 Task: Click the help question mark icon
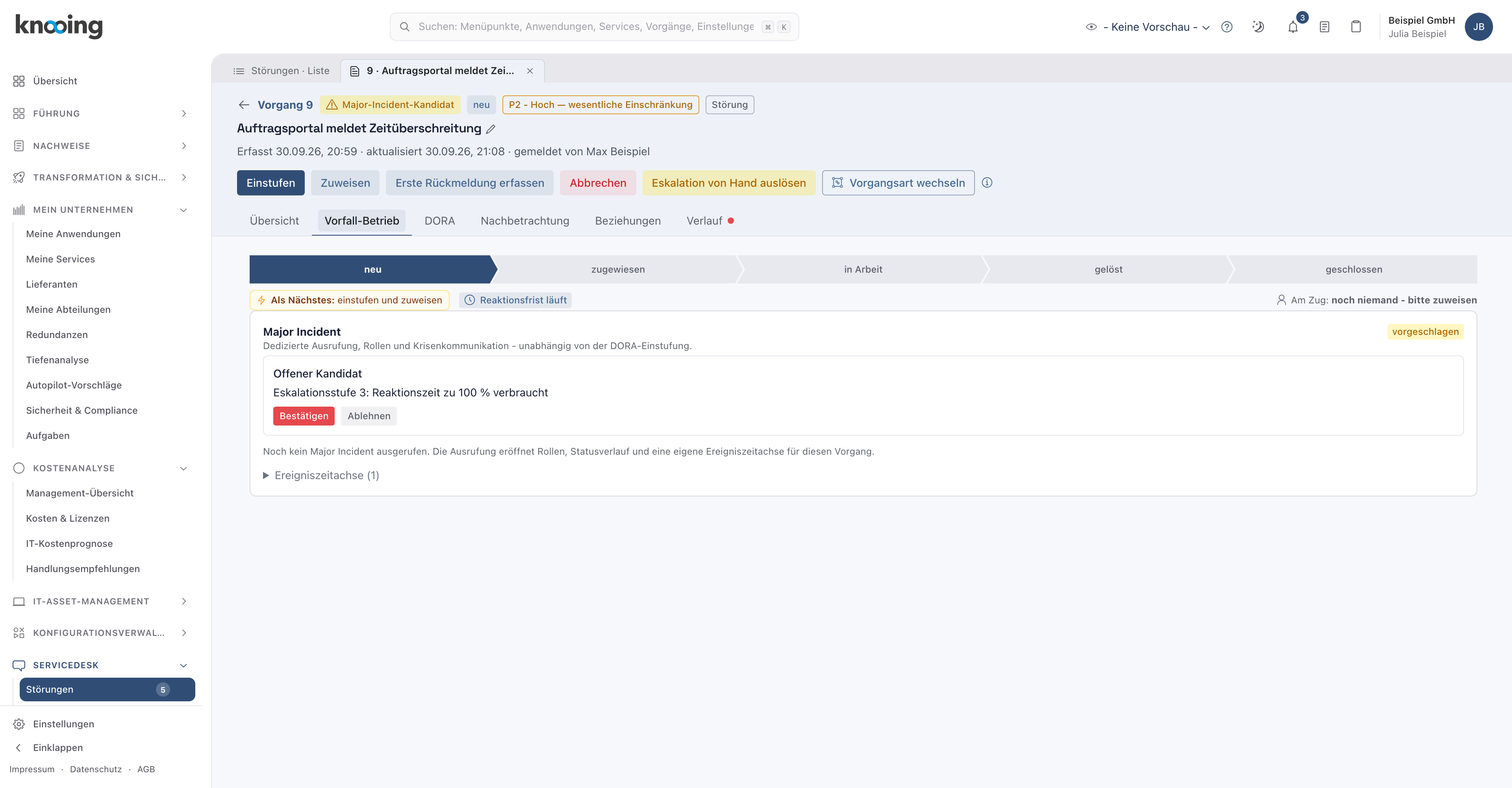pyautogui.click(x=1227, y=27)
